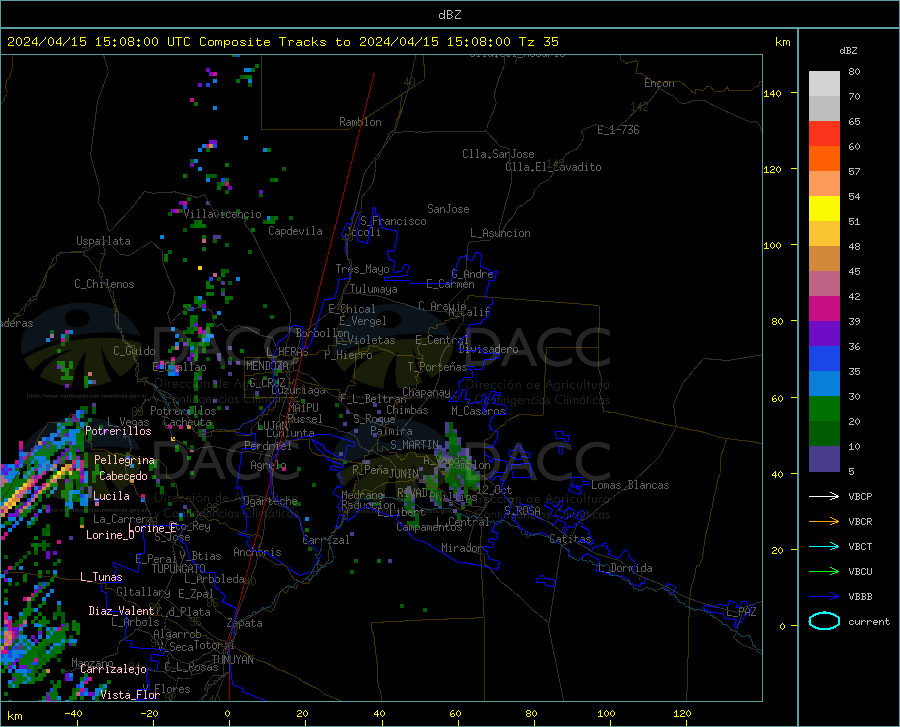This screenshot has height=727, width=900.
Task: Click the 'Pellegrina' map label
Action: [125, 460]
